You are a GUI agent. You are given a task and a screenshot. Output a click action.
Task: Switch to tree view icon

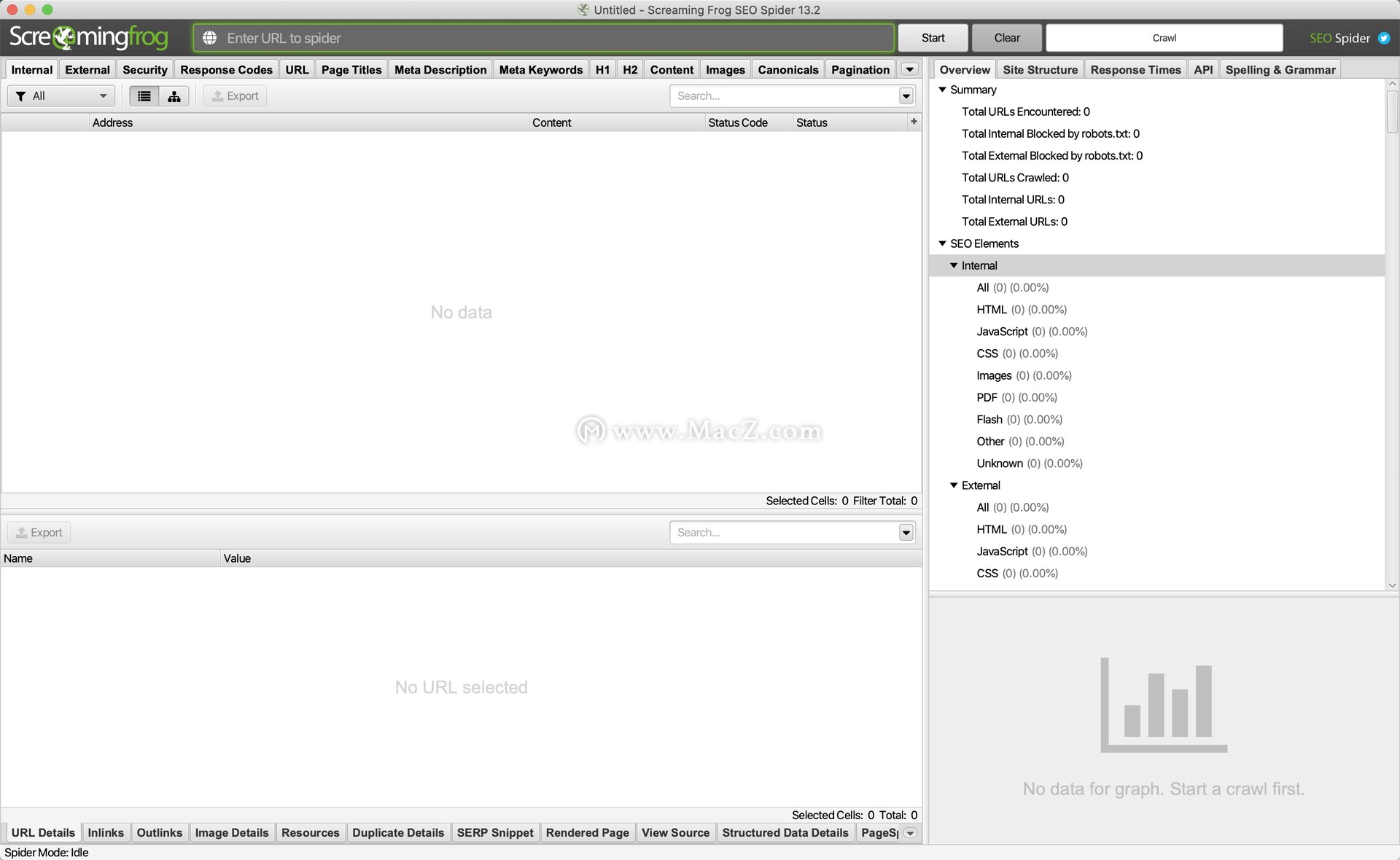click(x=174, y=96)
